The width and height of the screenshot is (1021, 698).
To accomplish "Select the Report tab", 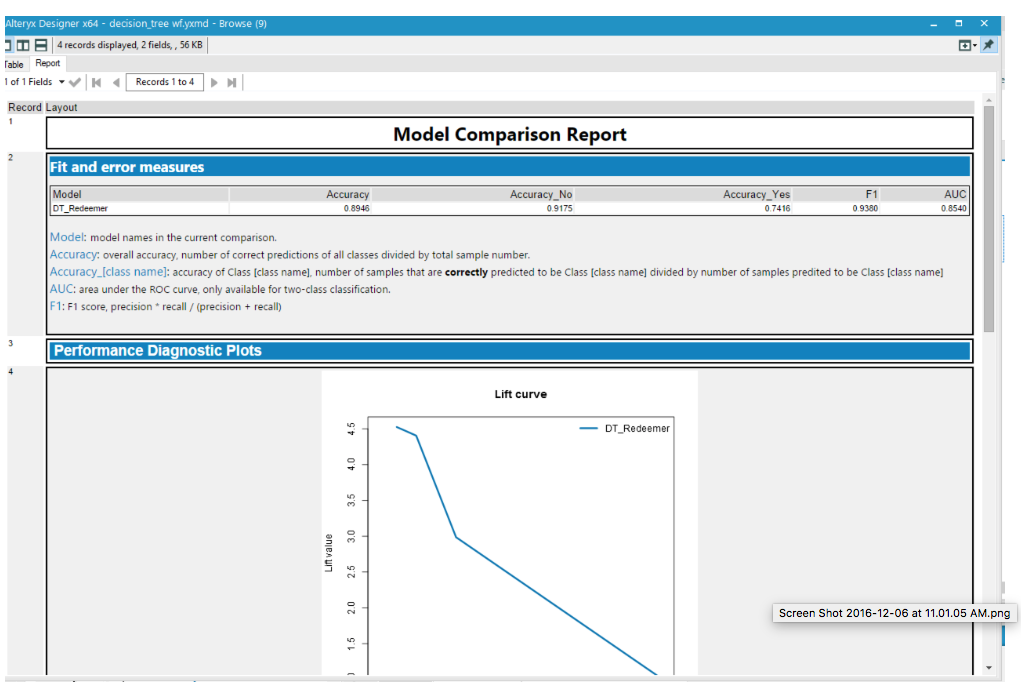I will click(x=48, y=63).
